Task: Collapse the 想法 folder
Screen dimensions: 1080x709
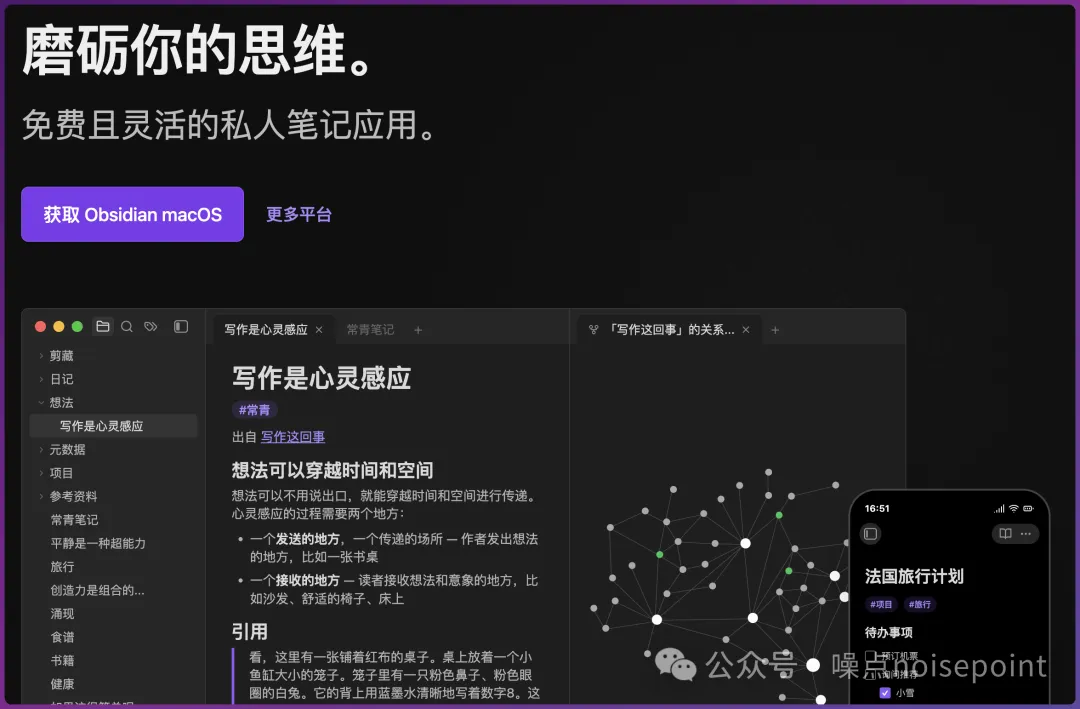Action: tap(41, 402)
